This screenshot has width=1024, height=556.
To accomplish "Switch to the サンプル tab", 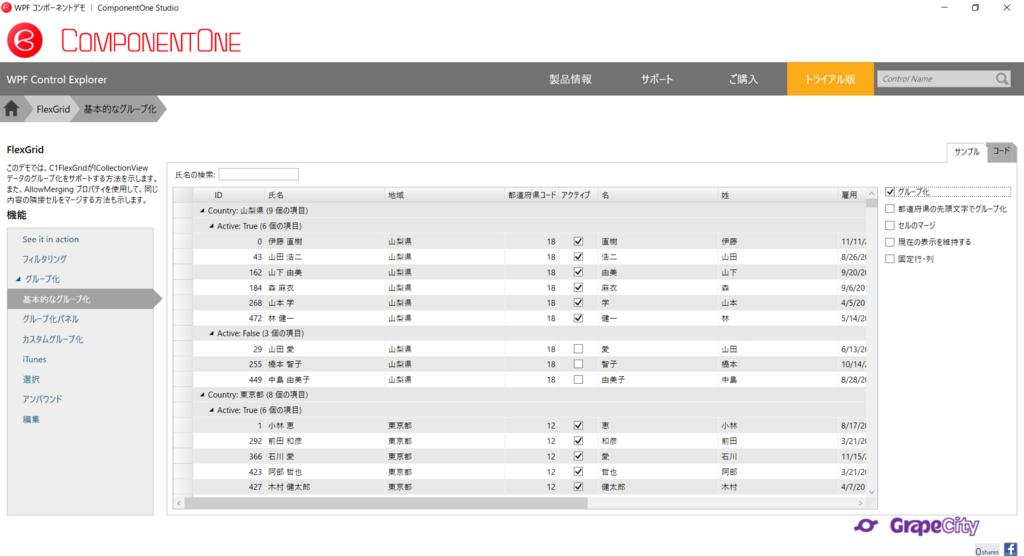I will [x=967, y=152].
